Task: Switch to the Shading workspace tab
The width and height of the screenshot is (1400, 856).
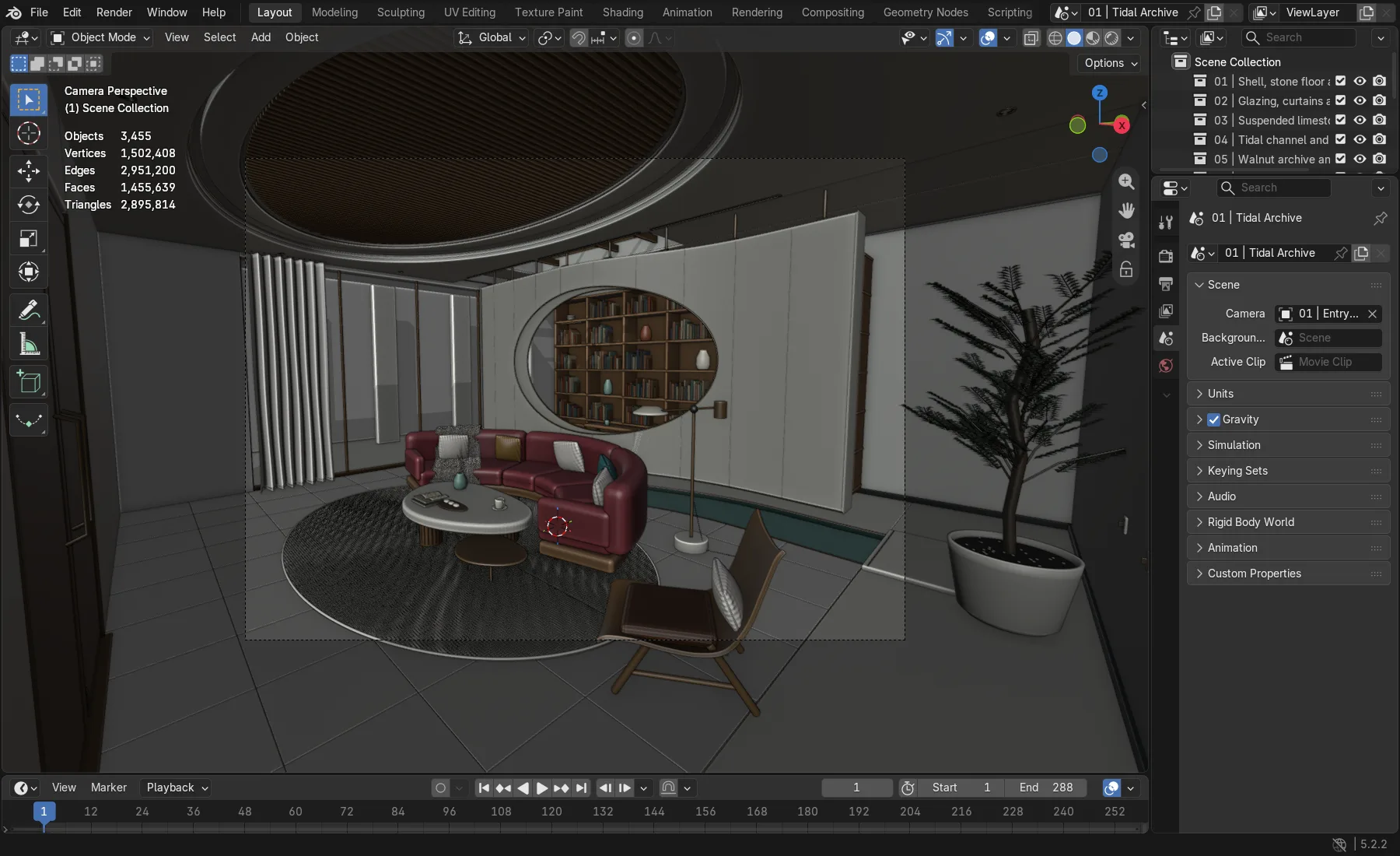Action: 623,12
